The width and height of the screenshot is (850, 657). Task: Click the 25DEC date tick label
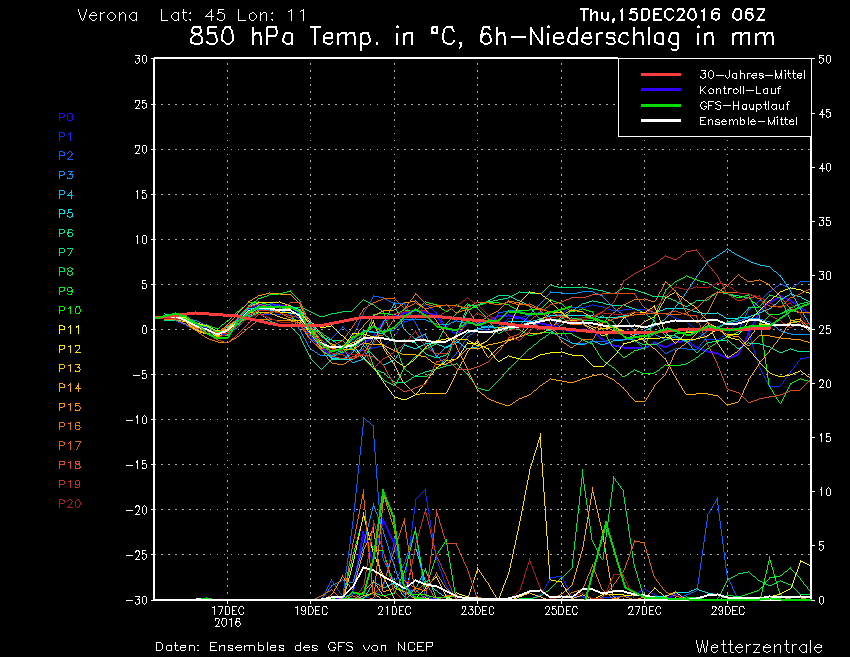[562, 610]
